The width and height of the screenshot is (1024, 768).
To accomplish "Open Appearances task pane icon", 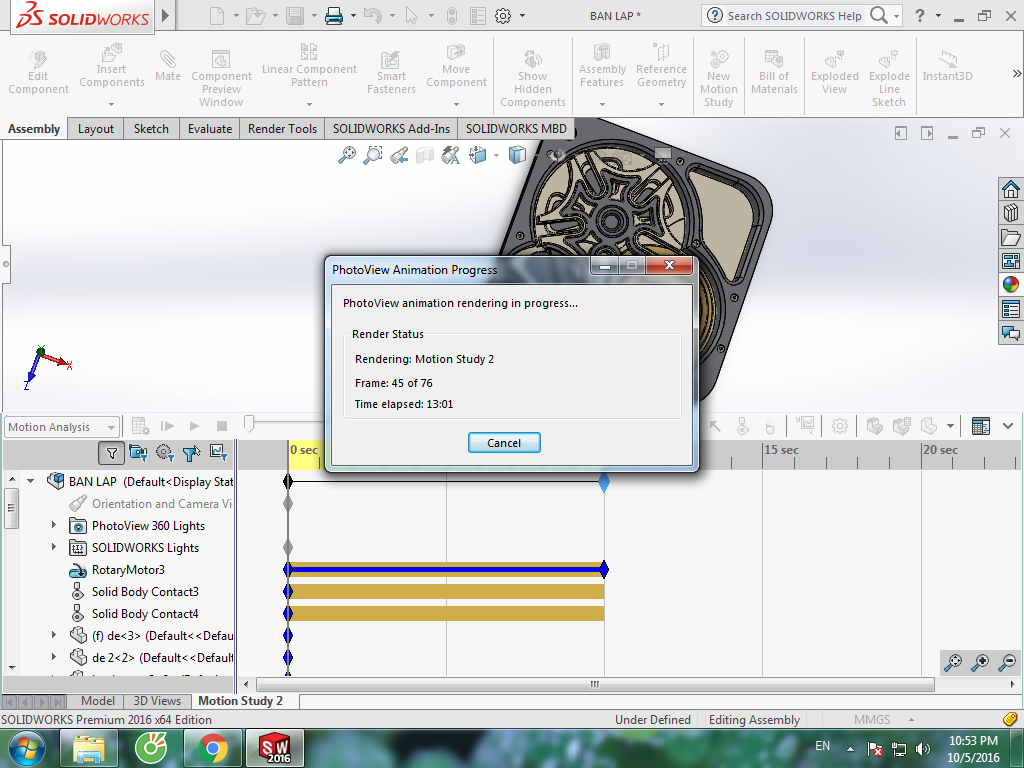I will point(1010,285).
